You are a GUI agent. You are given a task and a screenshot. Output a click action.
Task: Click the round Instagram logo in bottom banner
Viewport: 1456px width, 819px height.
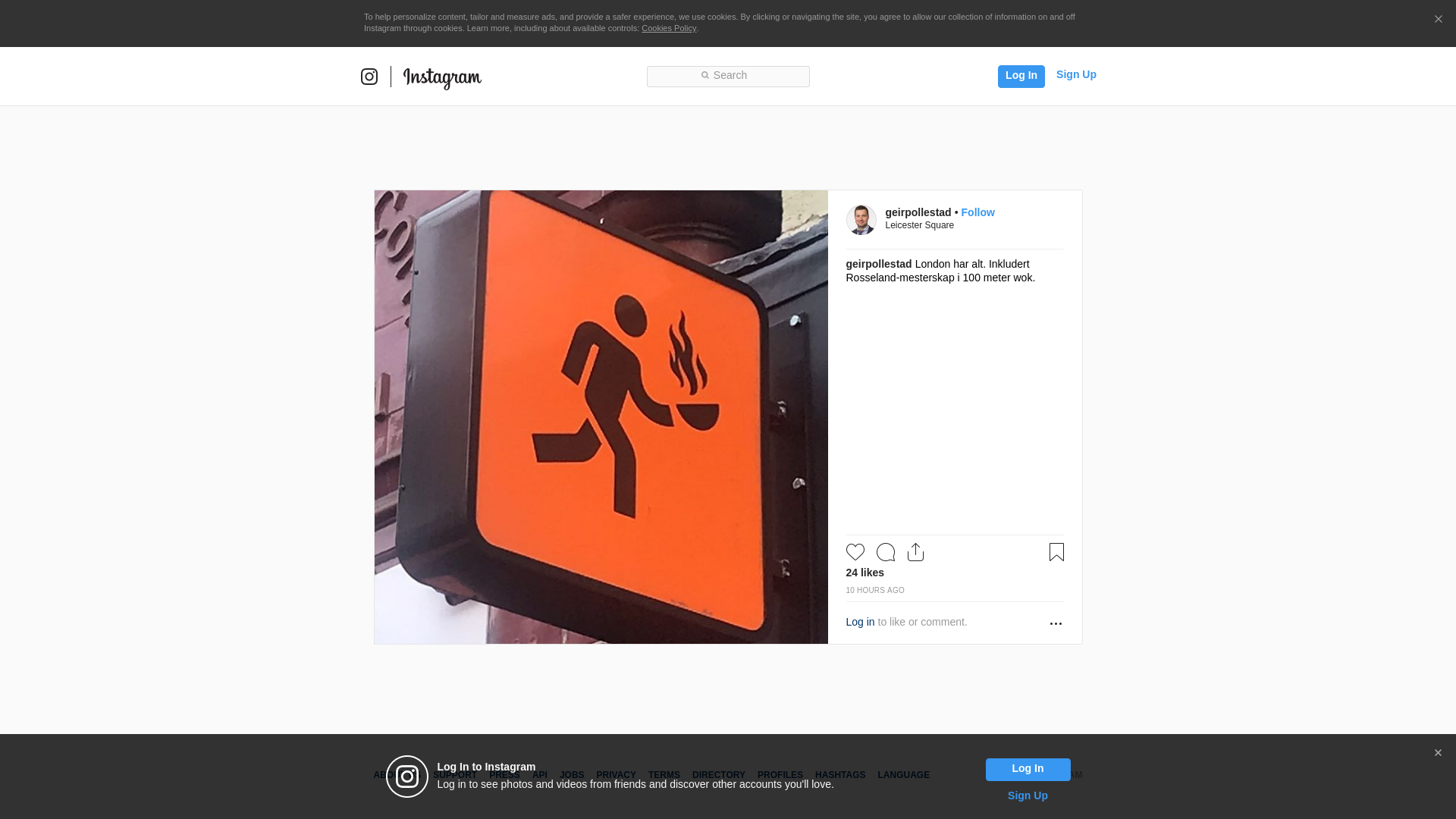407,777
